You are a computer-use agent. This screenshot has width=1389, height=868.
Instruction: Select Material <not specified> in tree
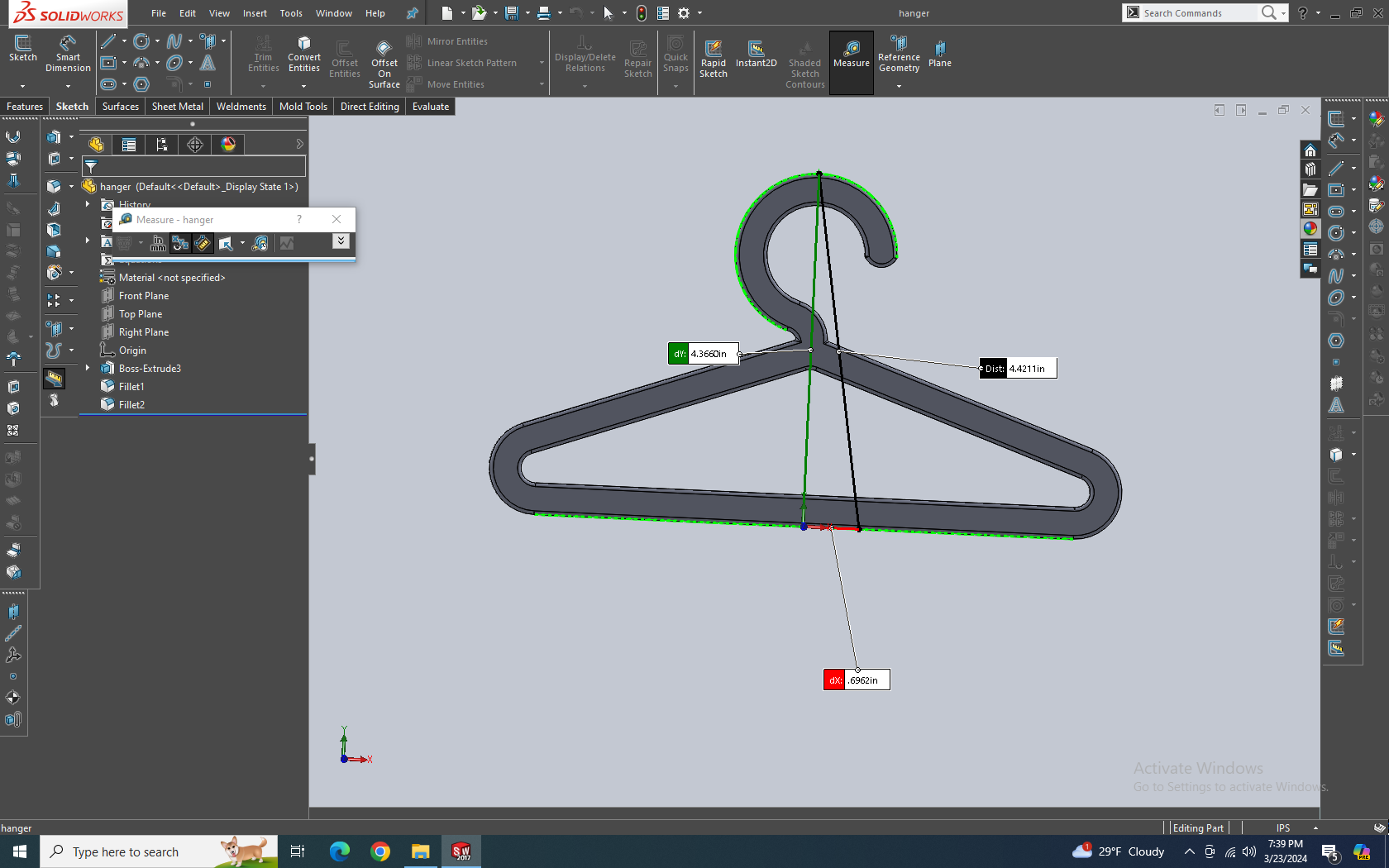click(172, 278)
